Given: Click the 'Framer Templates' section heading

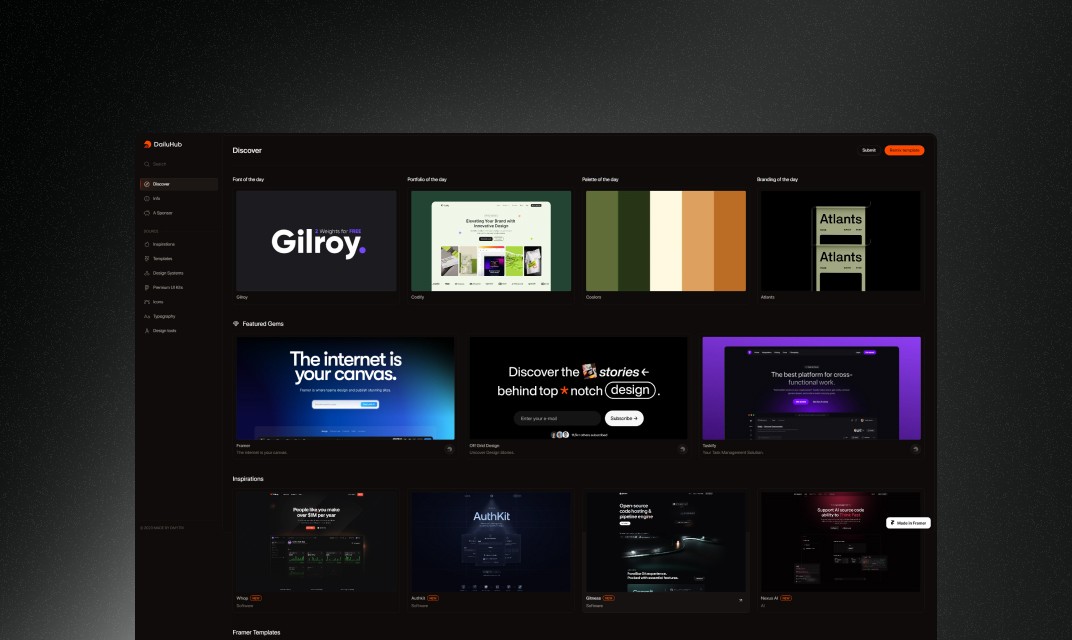Looking at the screenshot, I should [256, 632].
